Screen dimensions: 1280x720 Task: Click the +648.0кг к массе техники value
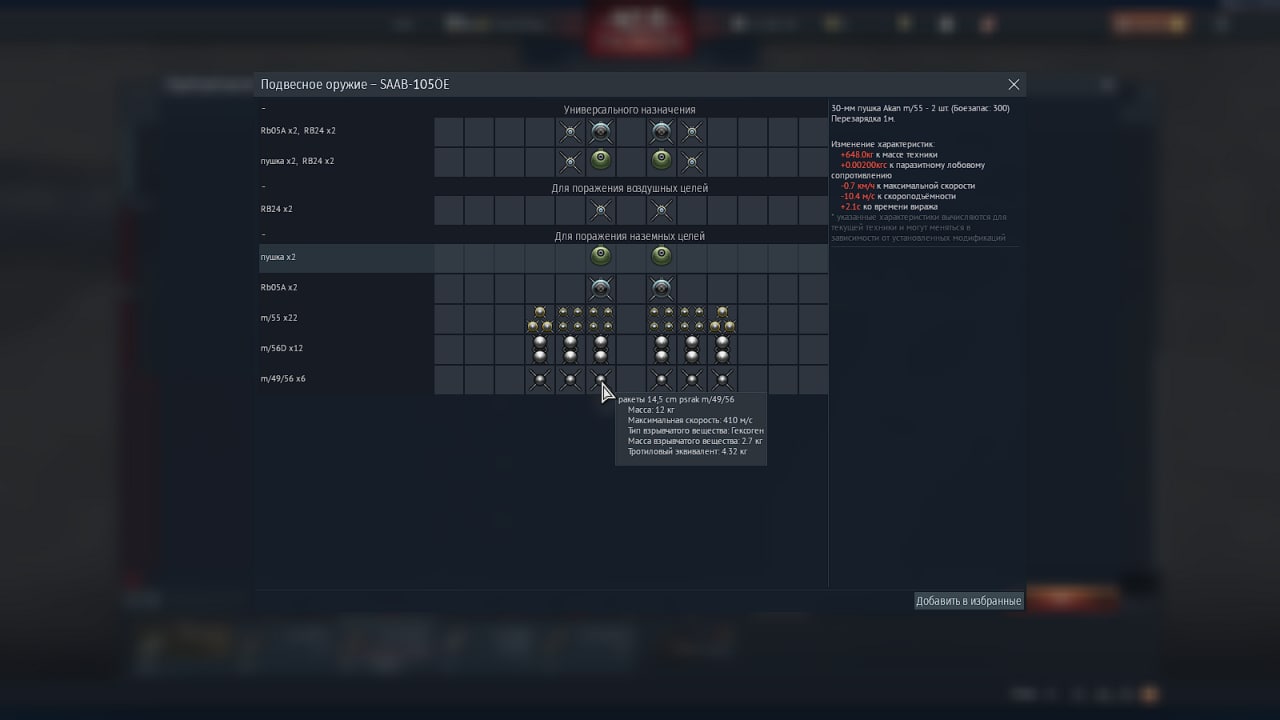click(888, 155)
